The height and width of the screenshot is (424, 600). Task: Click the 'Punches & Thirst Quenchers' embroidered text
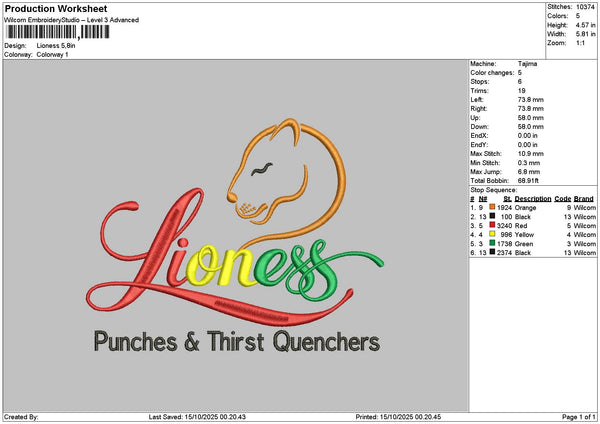tap(237, 341)
